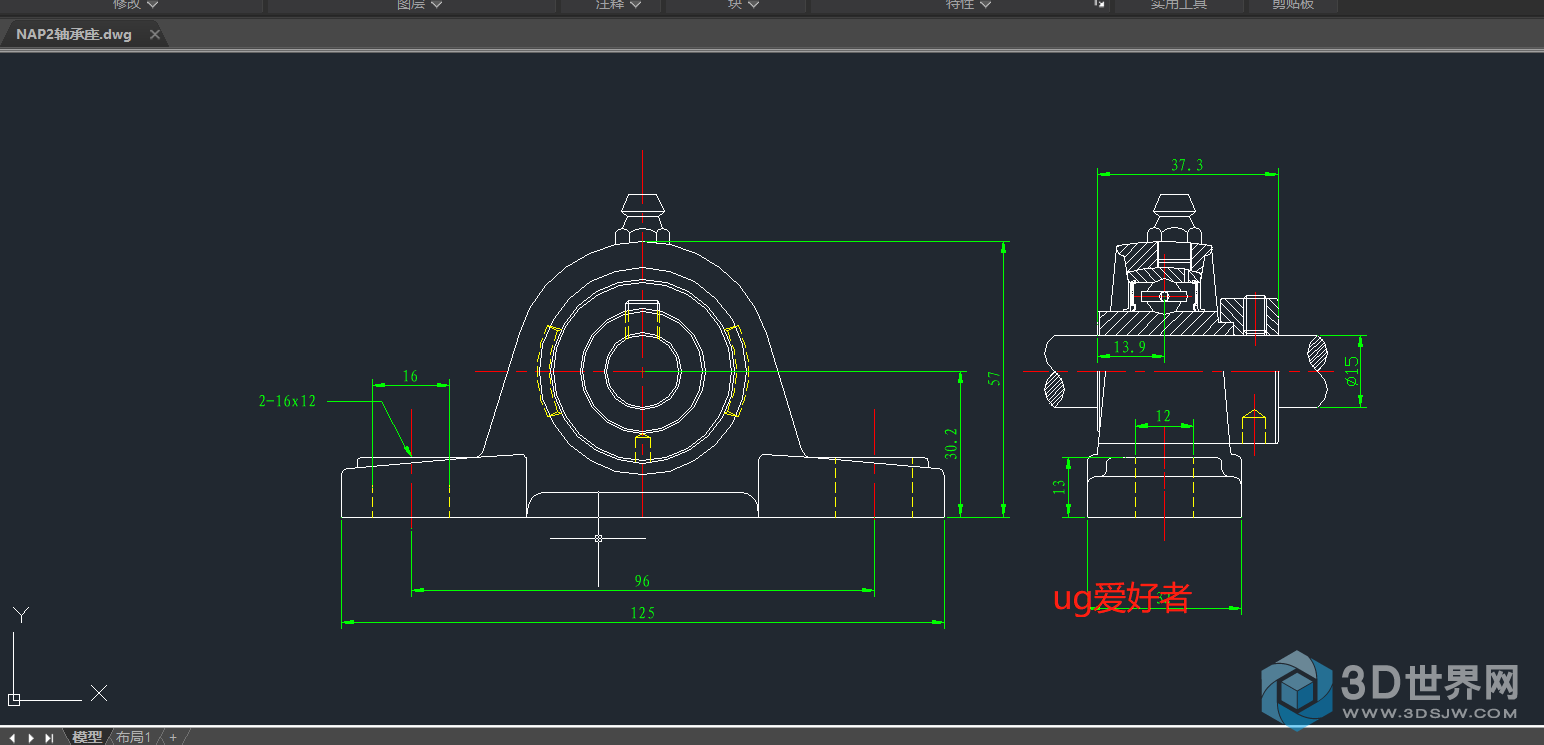Select the 57 height dimension text
The height and width of the screenshot is (745, 1544).
(994, 379)
